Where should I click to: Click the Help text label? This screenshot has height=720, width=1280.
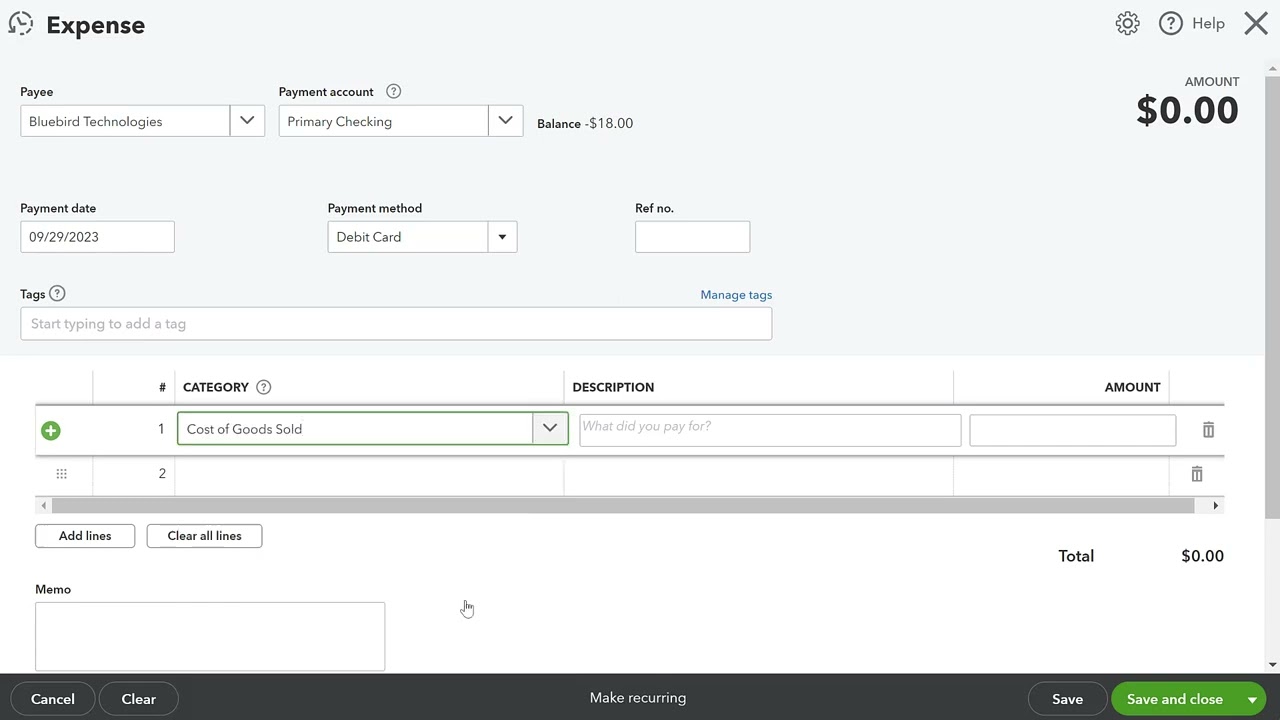pos(1208,24)
